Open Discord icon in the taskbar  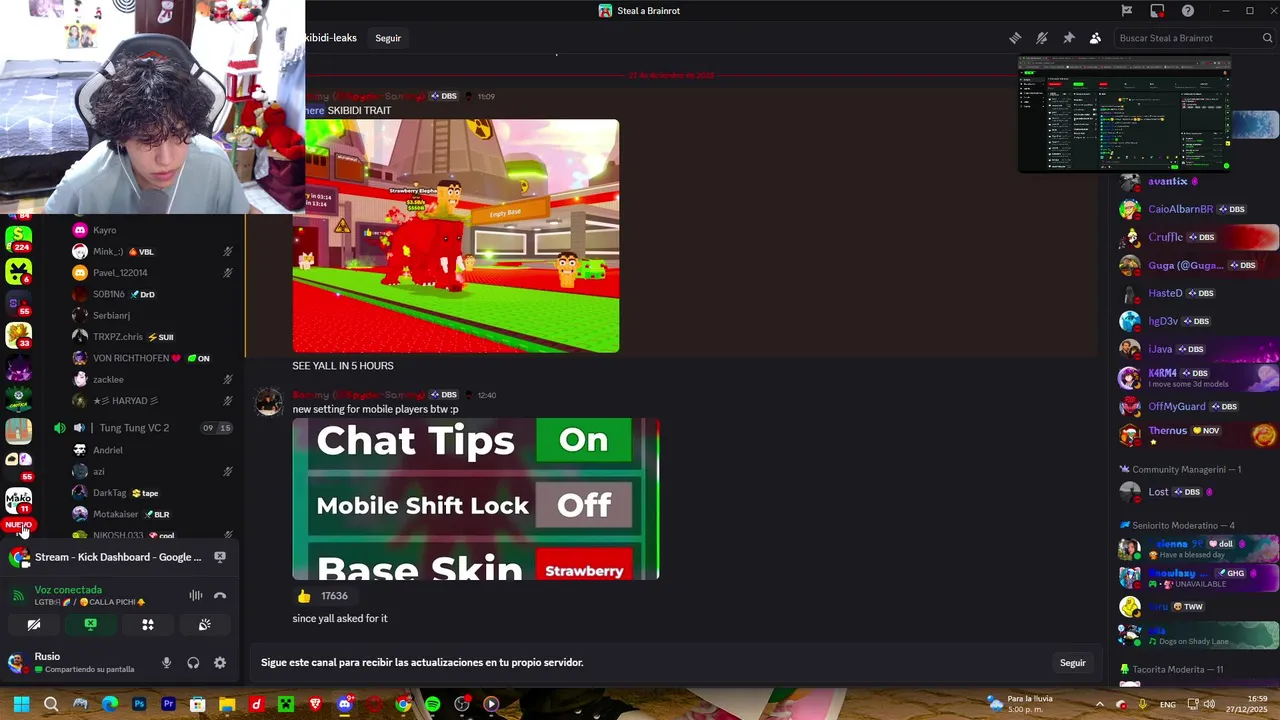344,704
